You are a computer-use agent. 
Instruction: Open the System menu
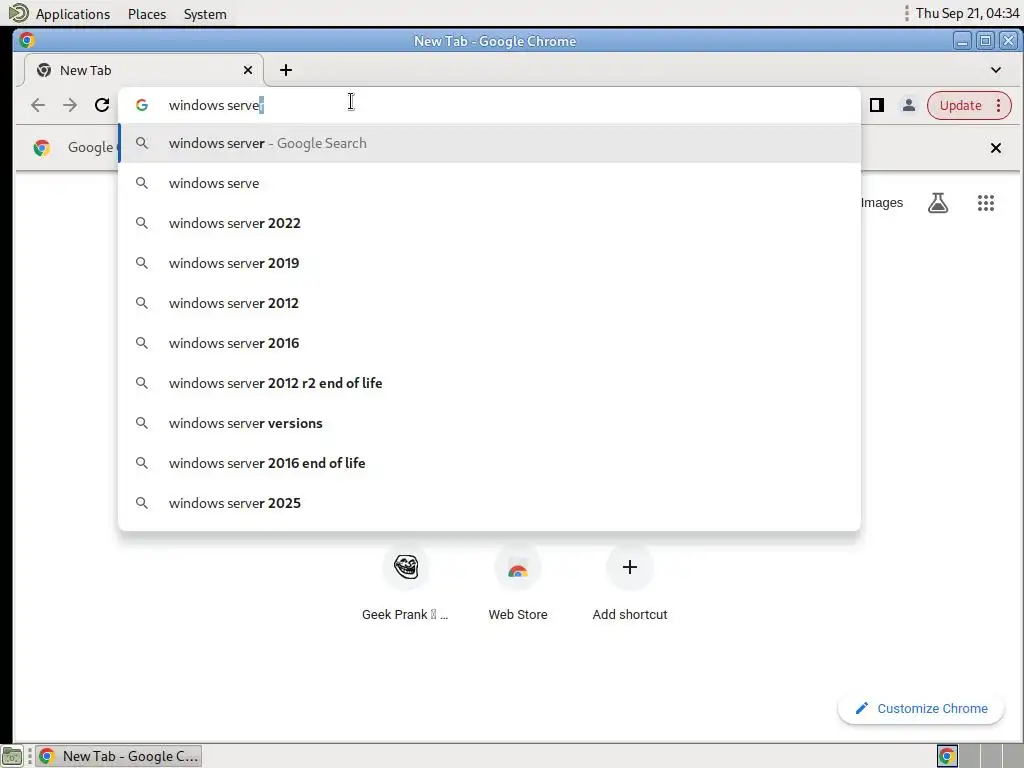[205, 14]
